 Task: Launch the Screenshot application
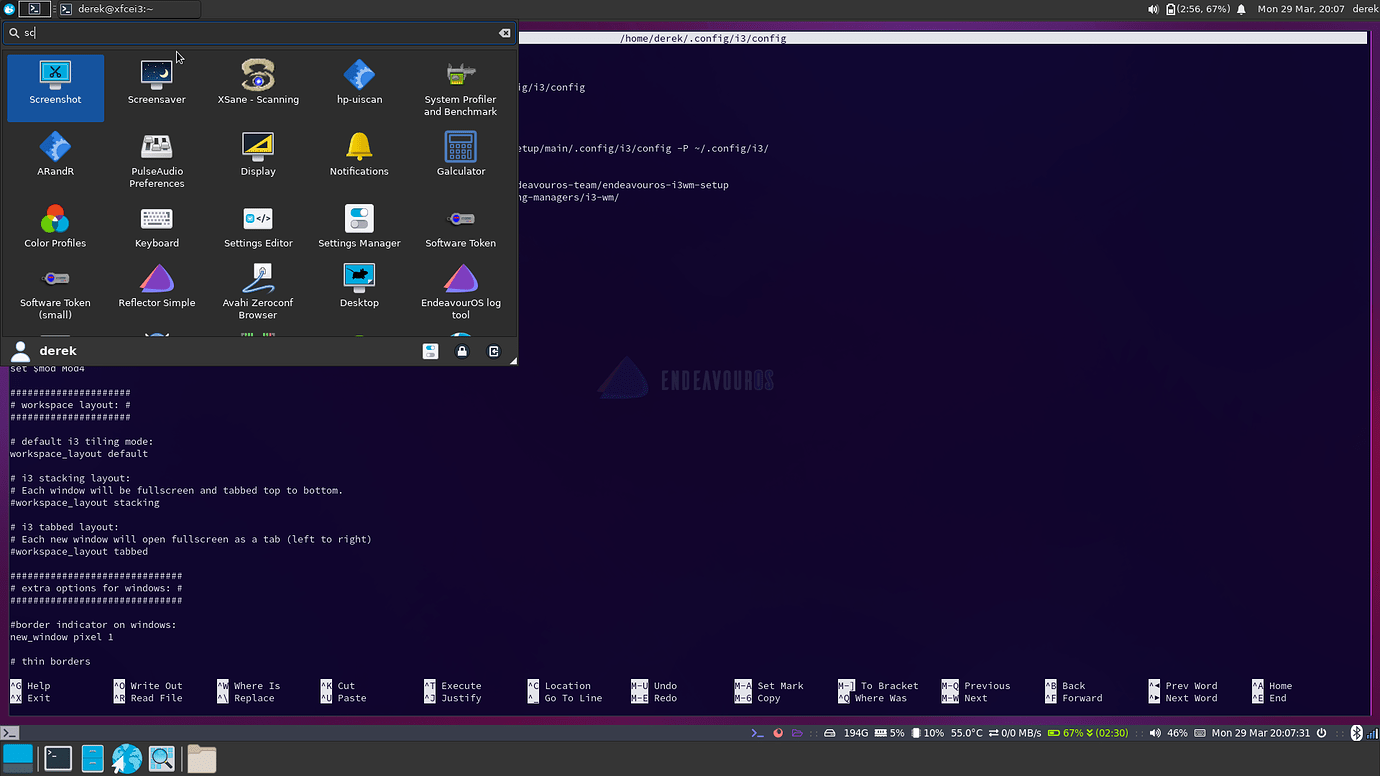[55, 85]
